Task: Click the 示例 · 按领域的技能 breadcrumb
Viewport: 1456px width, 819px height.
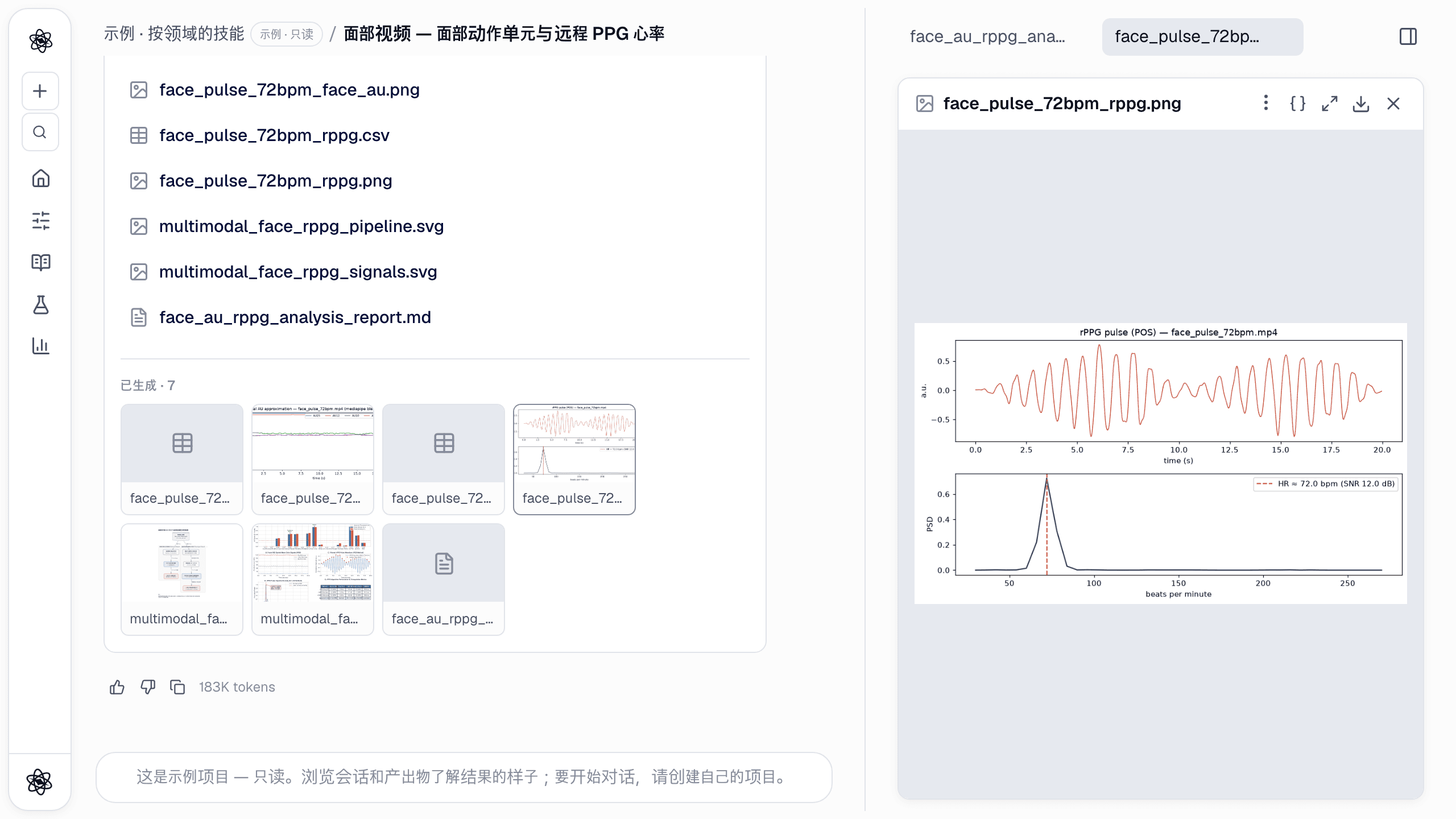Action: tap(174, 34)
